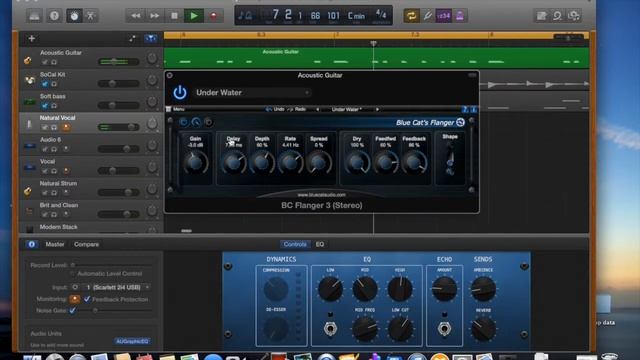Select the Modern Stack track
Viewport: 640px width, 360px height.
click(91, 227)
